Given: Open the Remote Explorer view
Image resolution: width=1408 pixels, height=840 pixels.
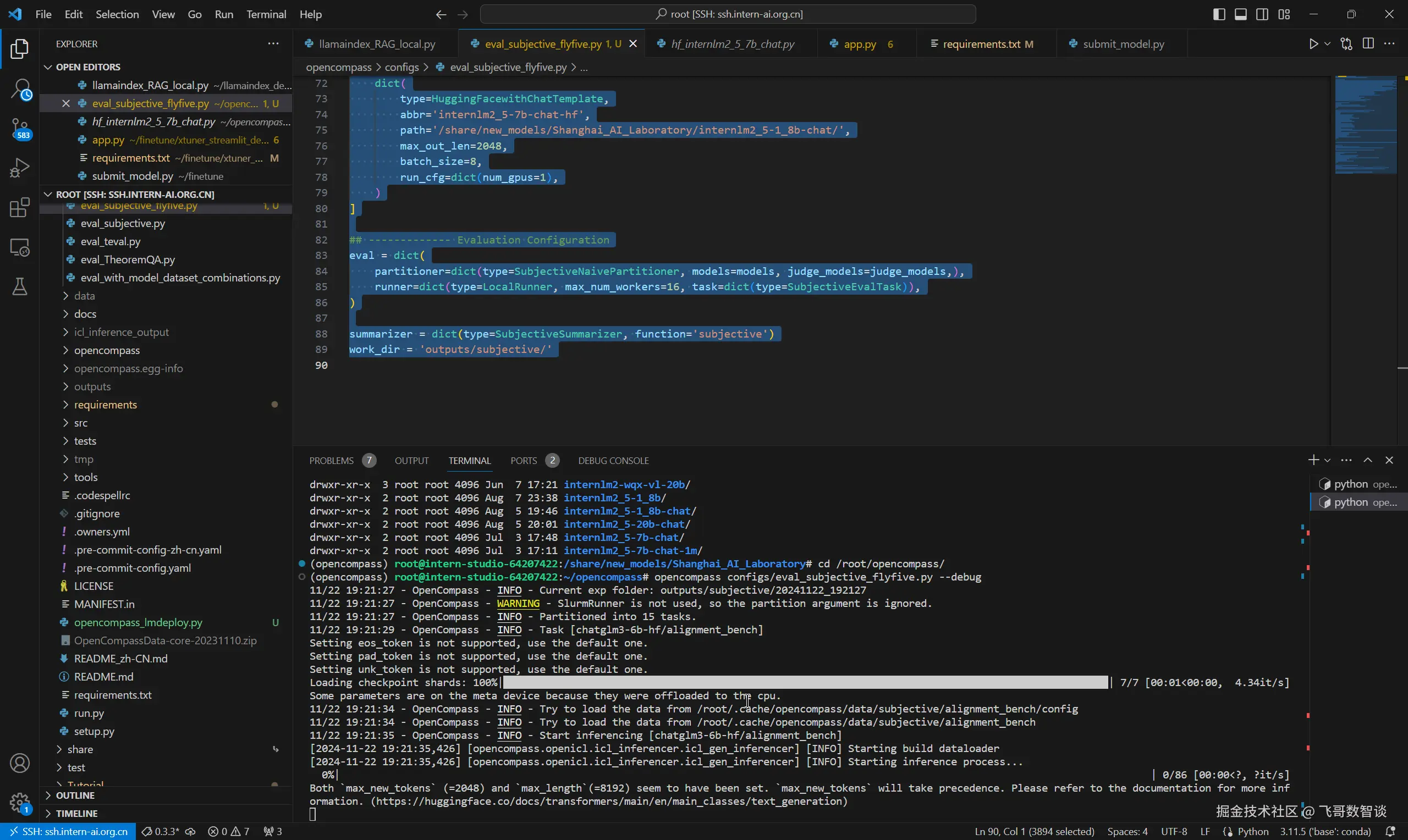Looking at the screenshot, I should click(x=20, y=247).
